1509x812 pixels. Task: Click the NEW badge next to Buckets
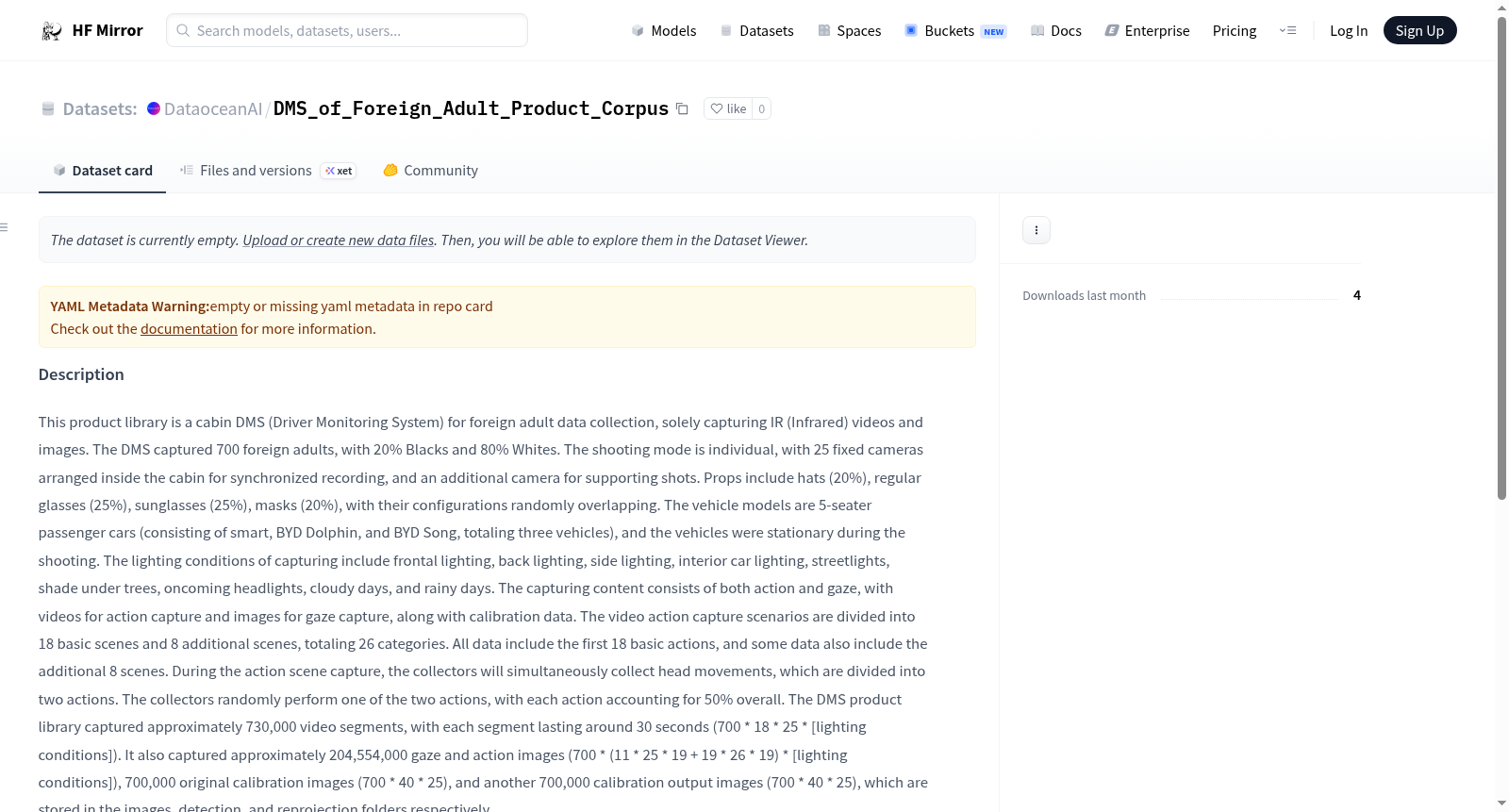click(x=994, y=32)
